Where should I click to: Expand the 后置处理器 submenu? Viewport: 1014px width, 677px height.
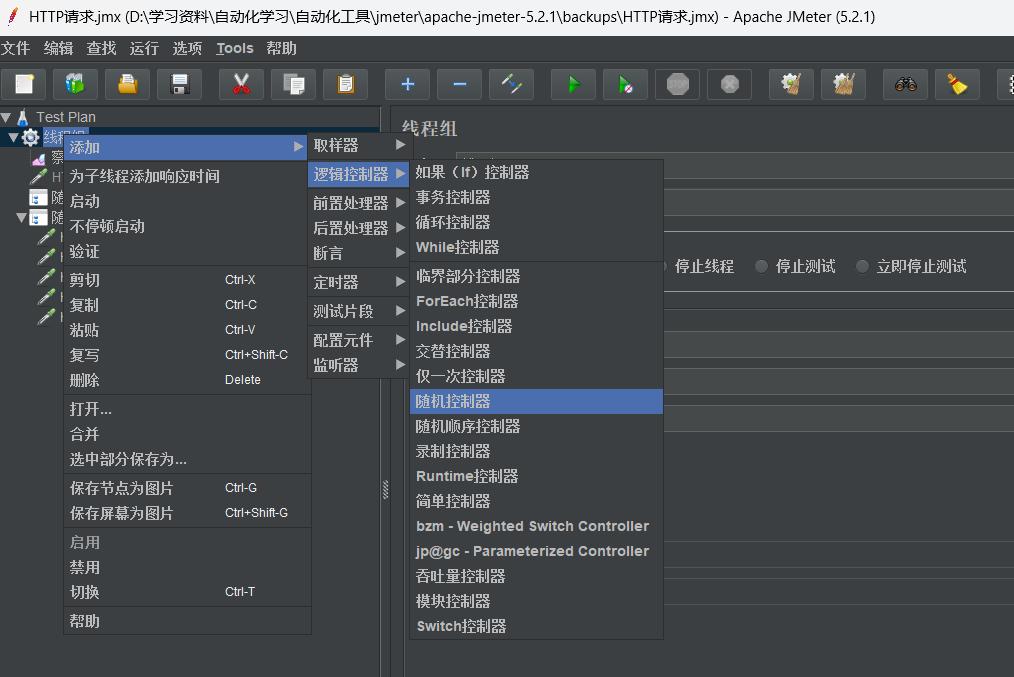(x=358, y=228)
